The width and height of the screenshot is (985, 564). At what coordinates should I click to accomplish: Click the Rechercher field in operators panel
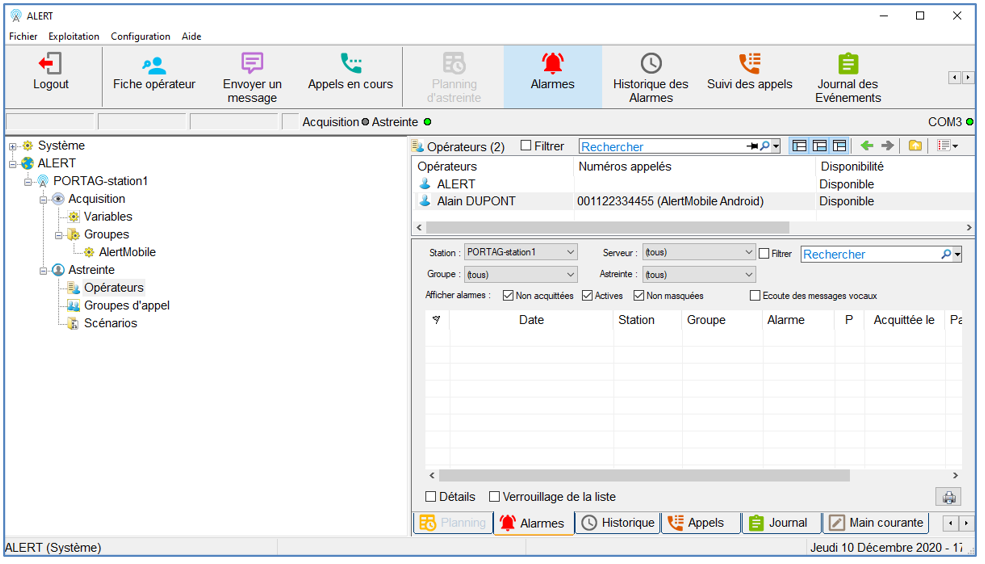point(662,146)
